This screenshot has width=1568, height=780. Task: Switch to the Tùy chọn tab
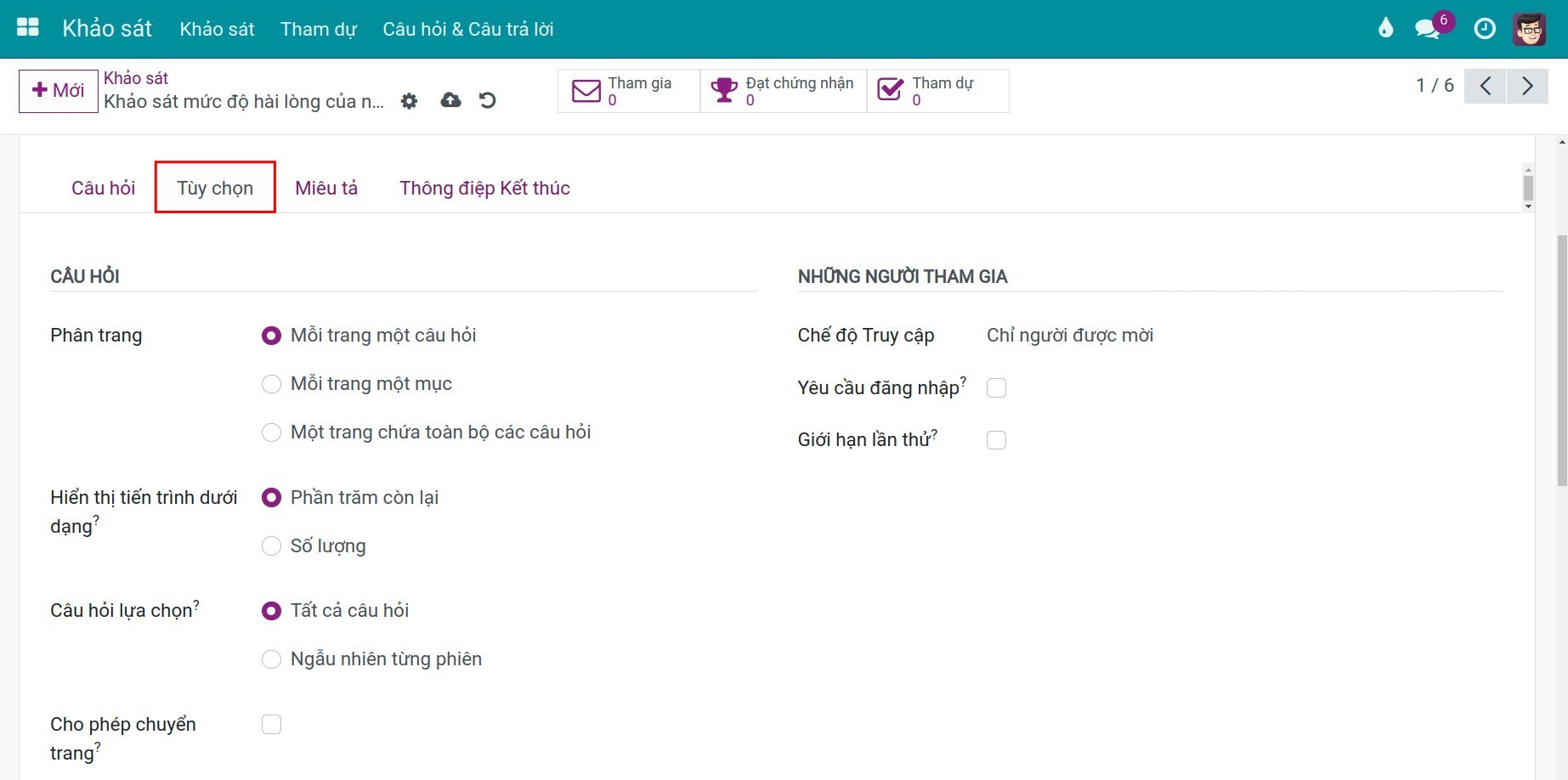215,188
